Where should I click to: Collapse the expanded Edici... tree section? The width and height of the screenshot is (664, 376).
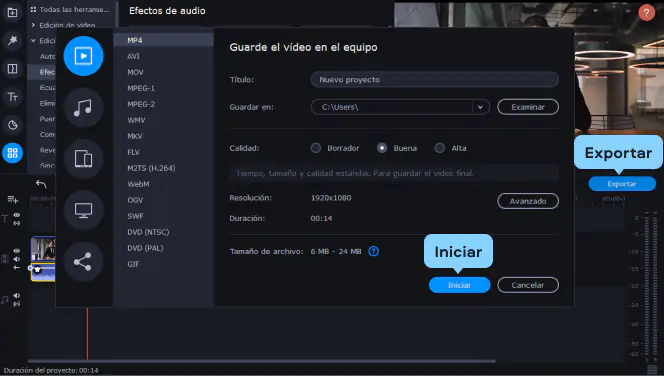tap(33, 41)
